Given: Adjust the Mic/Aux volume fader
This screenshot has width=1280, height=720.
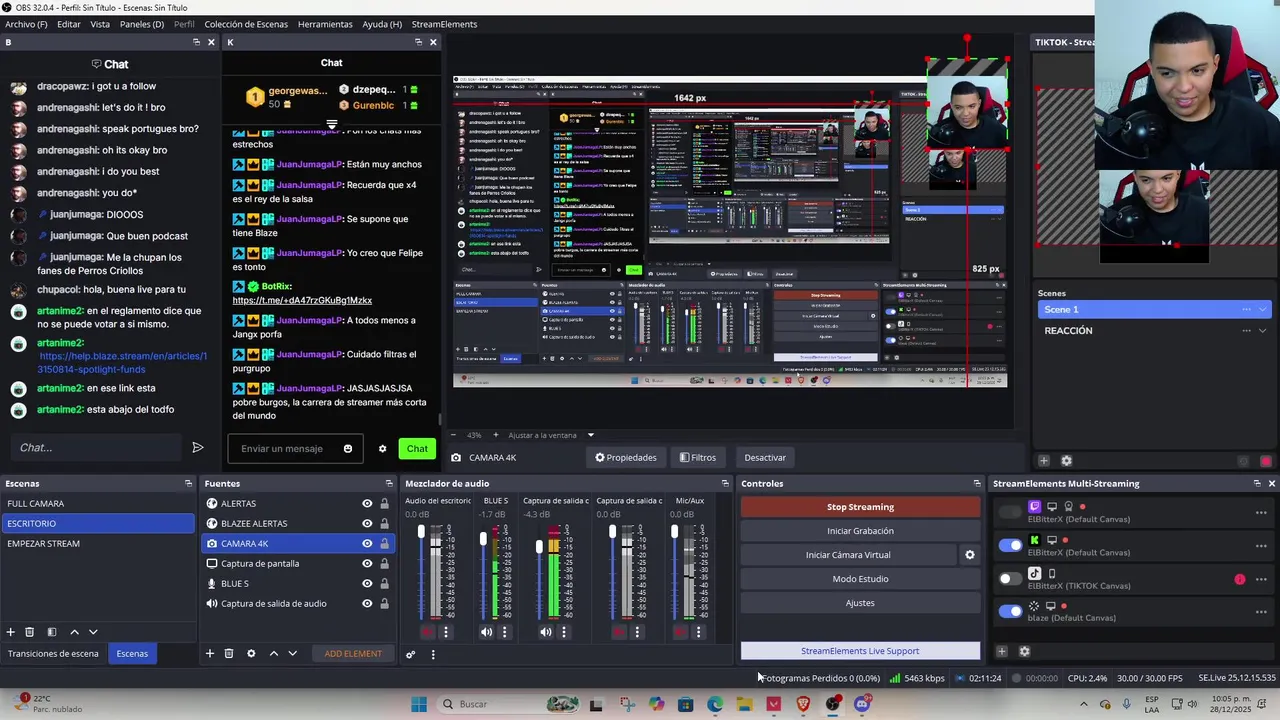Looking at the screenshot, I should [674, 532].
